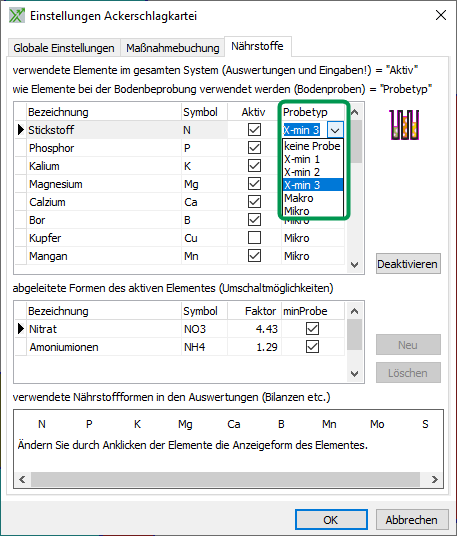Click the row indicator arrow beside Stickstoff
Screen dimensions: 457x536
(x=21, y=130)
